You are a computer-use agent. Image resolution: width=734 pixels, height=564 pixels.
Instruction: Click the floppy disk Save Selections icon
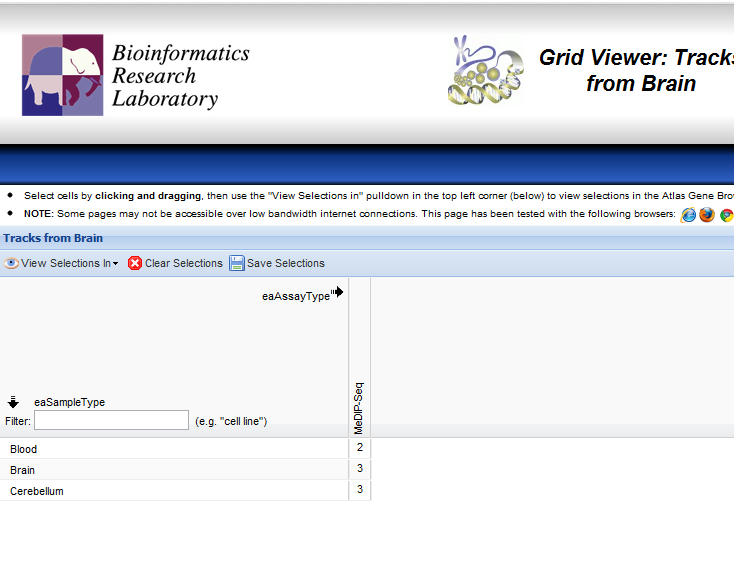(237, 263)
